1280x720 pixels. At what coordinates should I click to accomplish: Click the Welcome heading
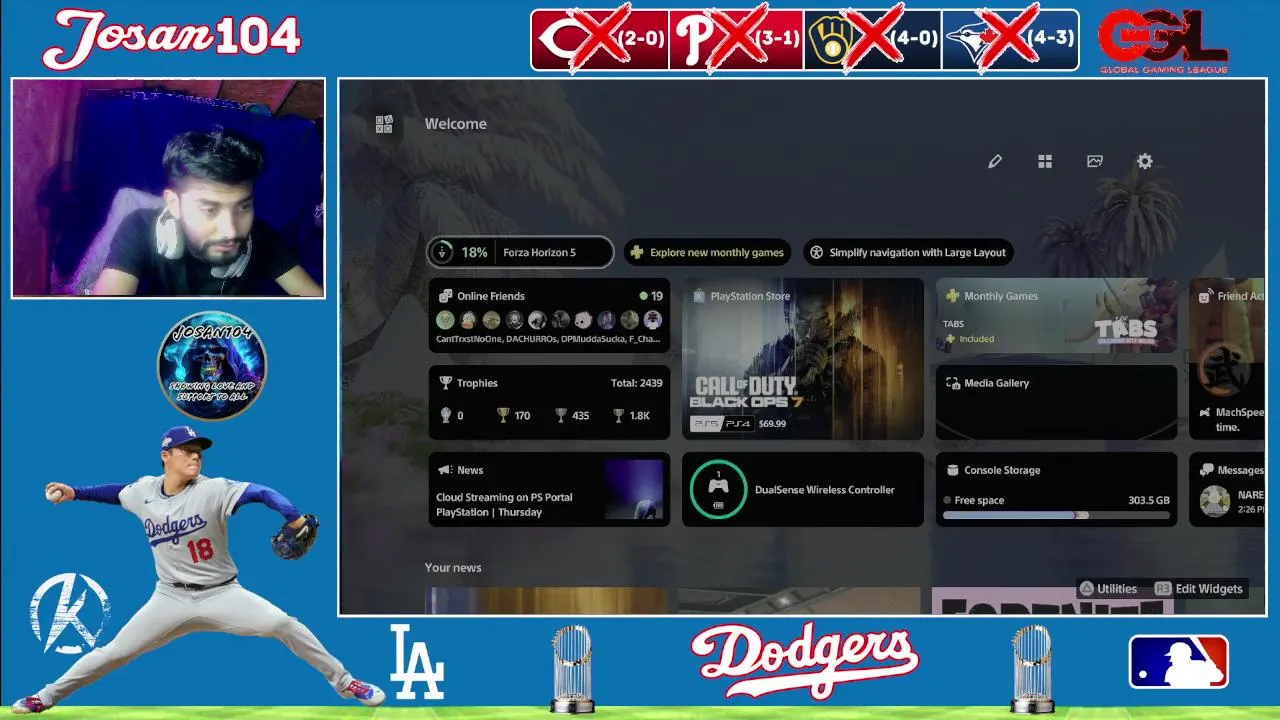click(456, 124)
